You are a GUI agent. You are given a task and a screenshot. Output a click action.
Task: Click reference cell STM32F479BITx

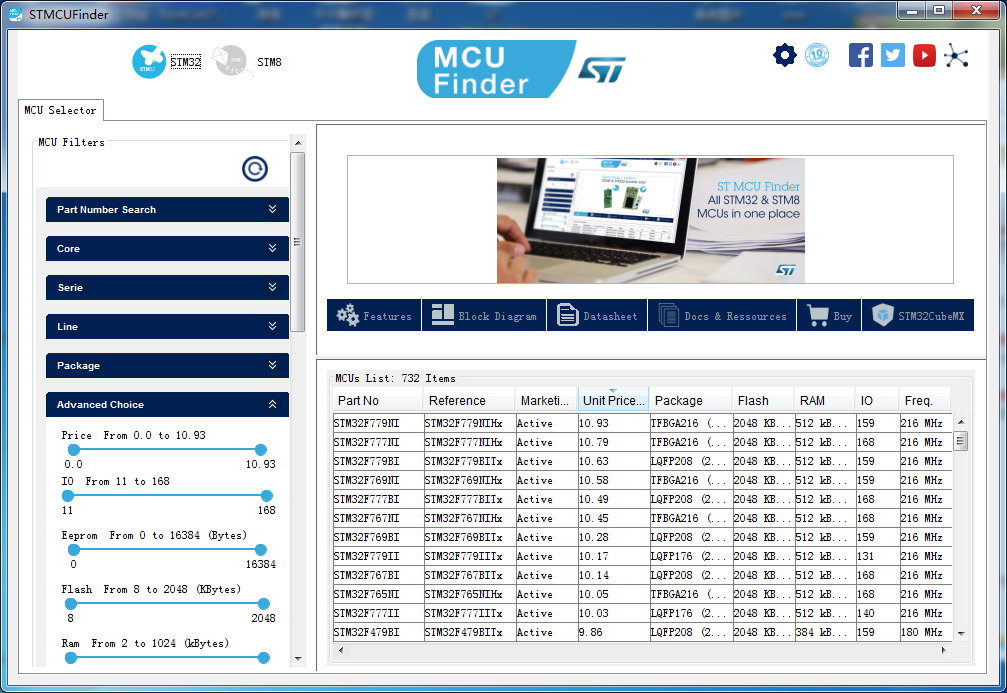(x=469, y=632)
